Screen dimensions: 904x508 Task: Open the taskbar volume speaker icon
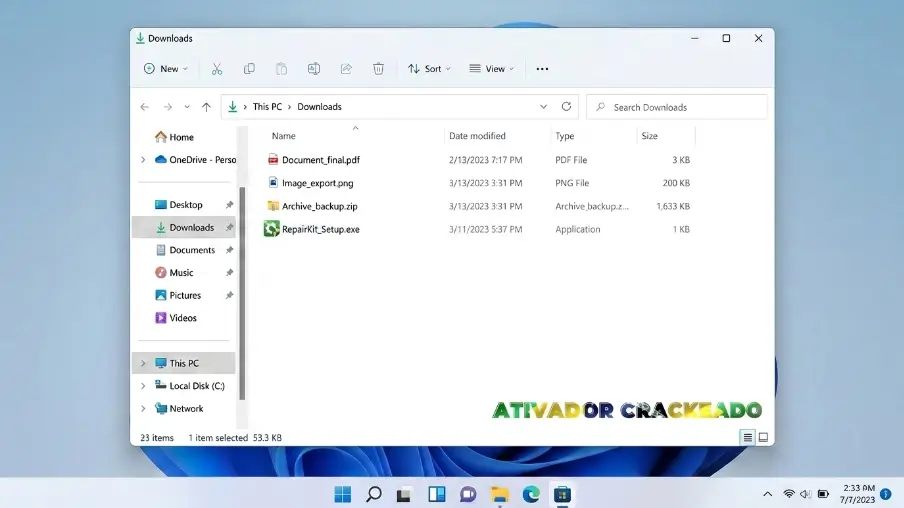click(806, 494)
